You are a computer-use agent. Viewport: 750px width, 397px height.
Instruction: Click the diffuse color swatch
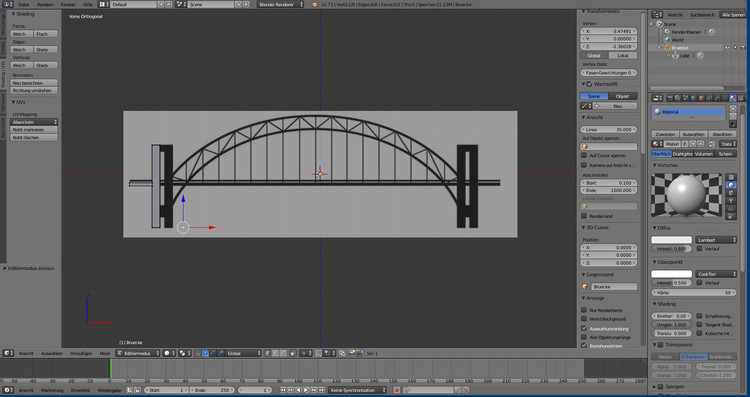coord(672,240)
